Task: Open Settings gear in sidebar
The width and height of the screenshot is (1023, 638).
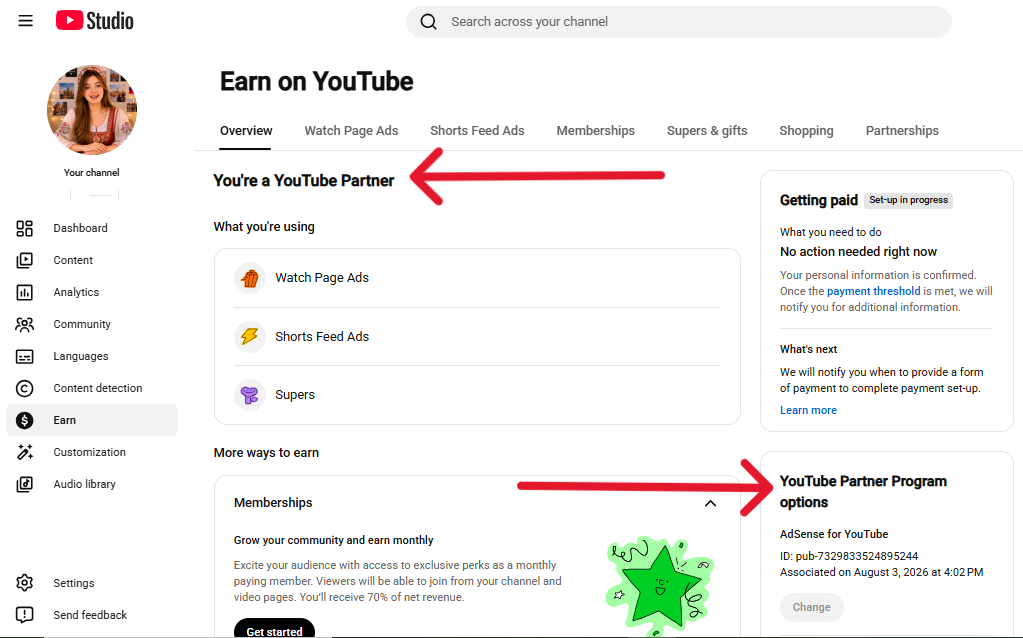Action: [25, 583]
